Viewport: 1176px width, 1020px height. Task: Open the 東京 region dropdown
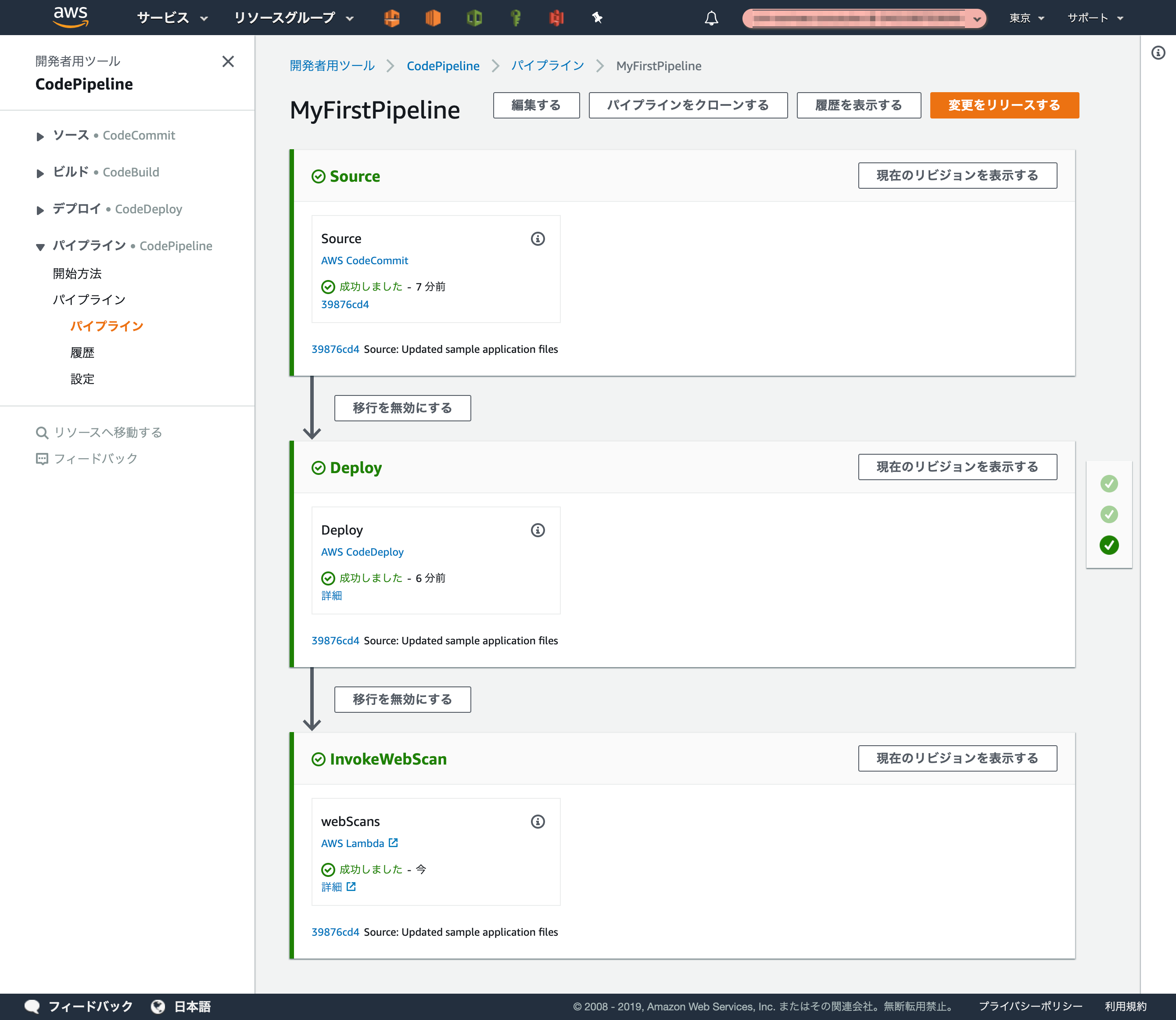click(x=1025, y=18)
